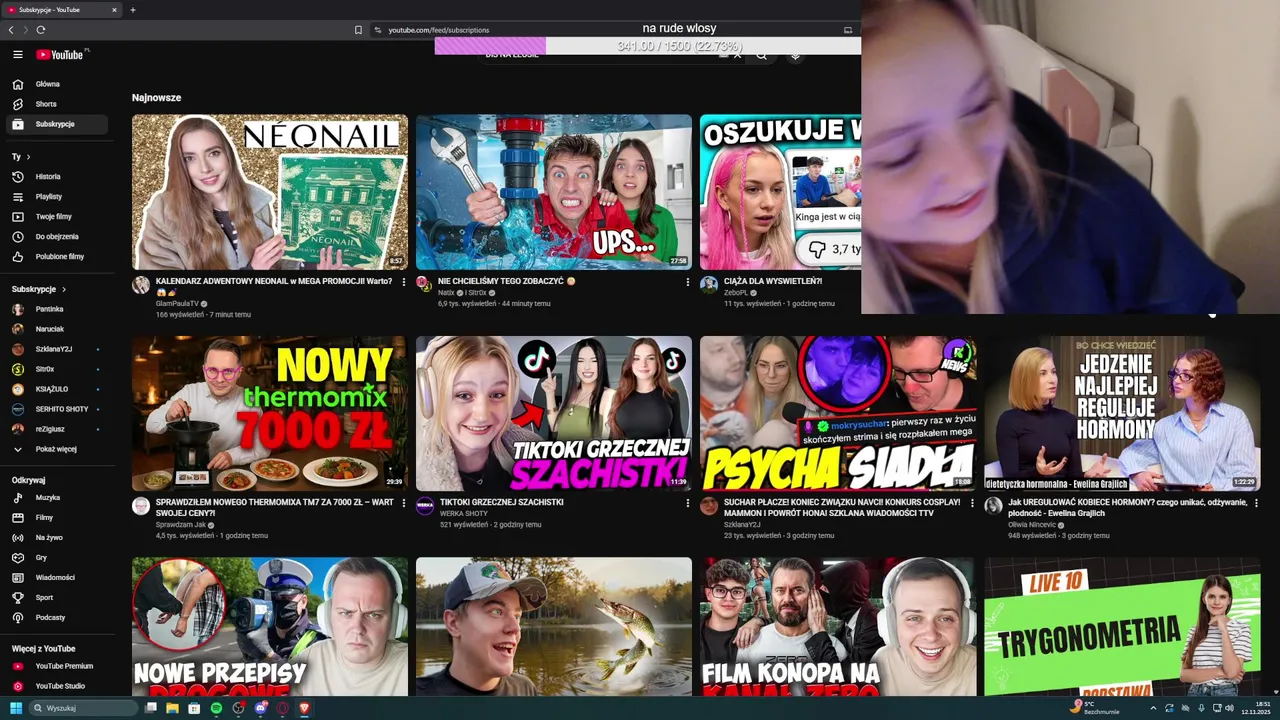Screen dimensions: 1280x720
Task: Open Sport category
Action: coord(59,597)
